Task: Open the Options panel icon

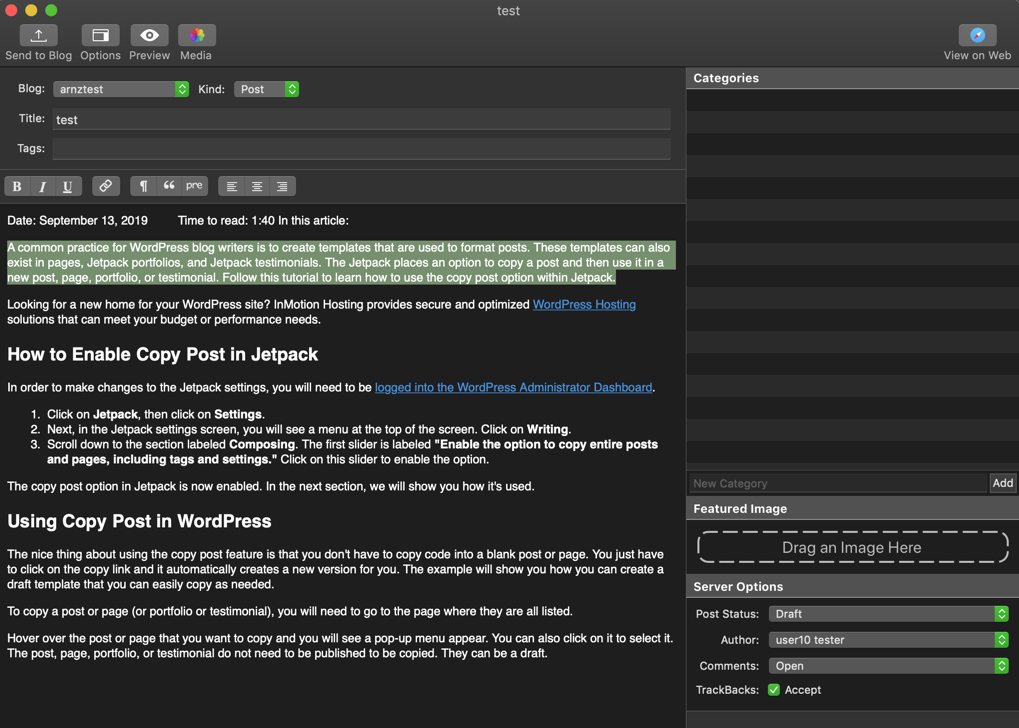Action: tap(100, 36)
